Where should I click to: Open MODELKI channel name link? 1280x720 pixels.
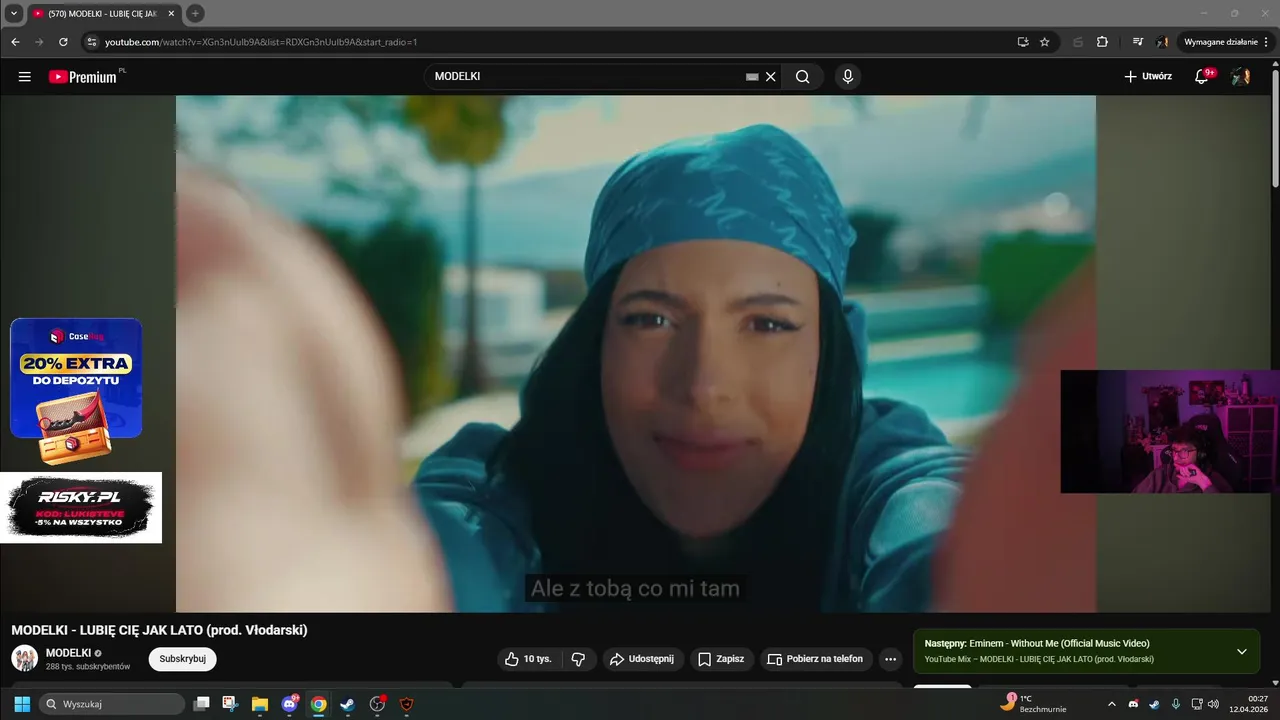point(68,653)
